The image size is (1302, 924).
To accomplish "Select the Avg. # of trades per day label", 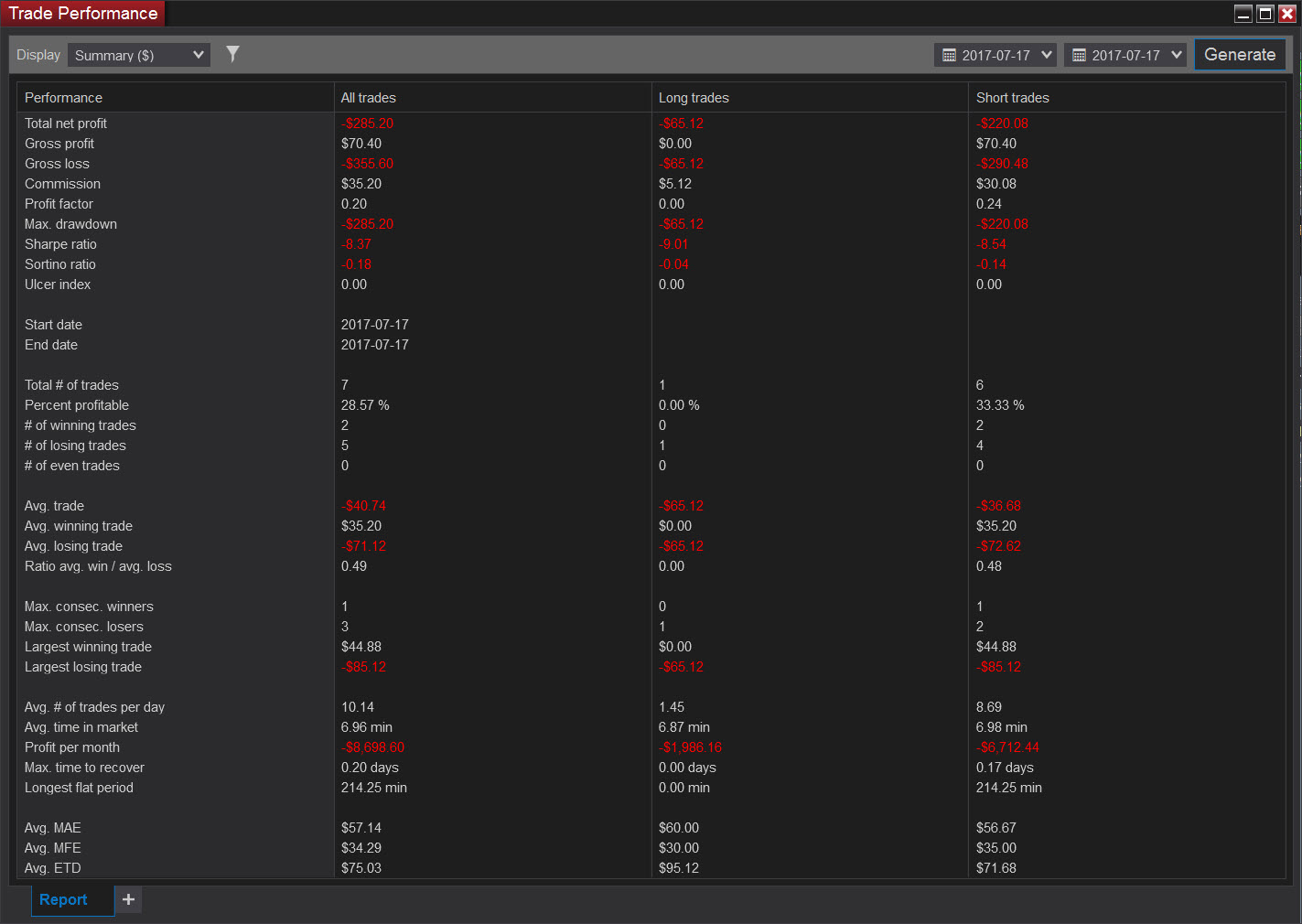I will 95,707.
